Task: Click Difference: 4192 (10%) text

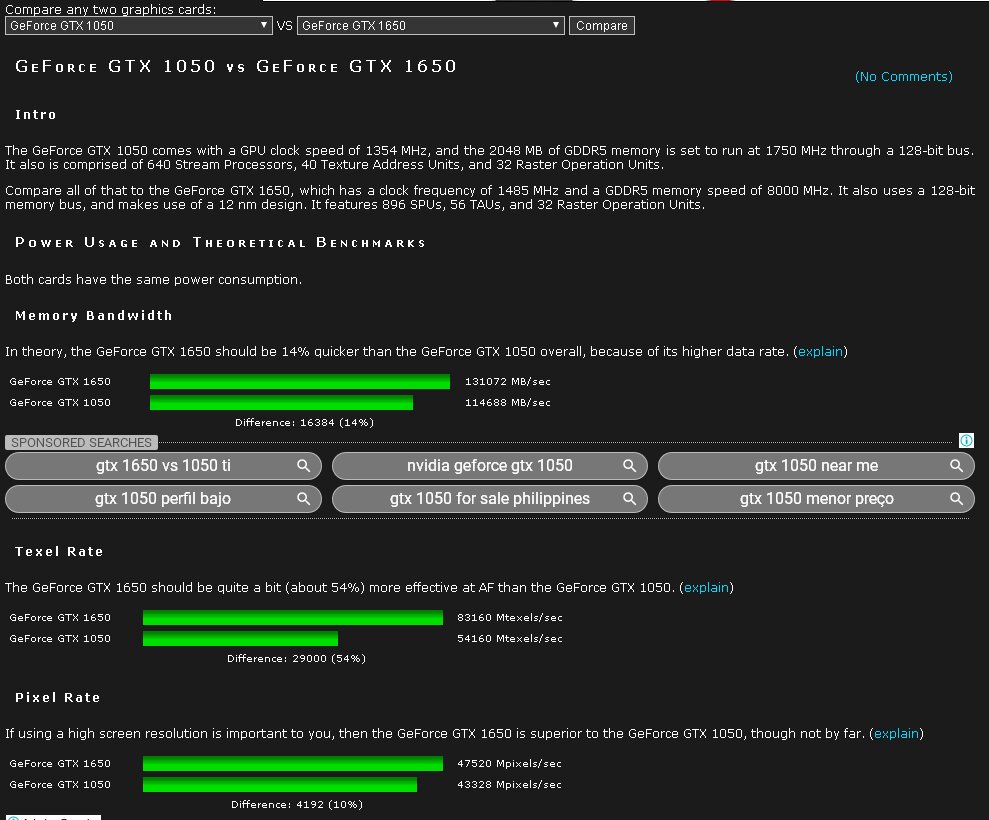Action: click(x=297, y=804)
